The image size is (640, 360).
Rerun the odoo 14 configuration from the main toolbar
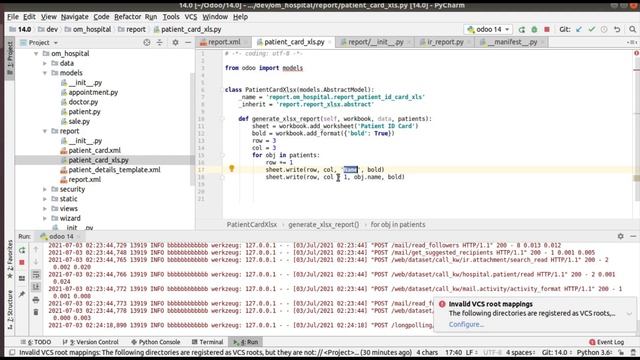[522, 29]
